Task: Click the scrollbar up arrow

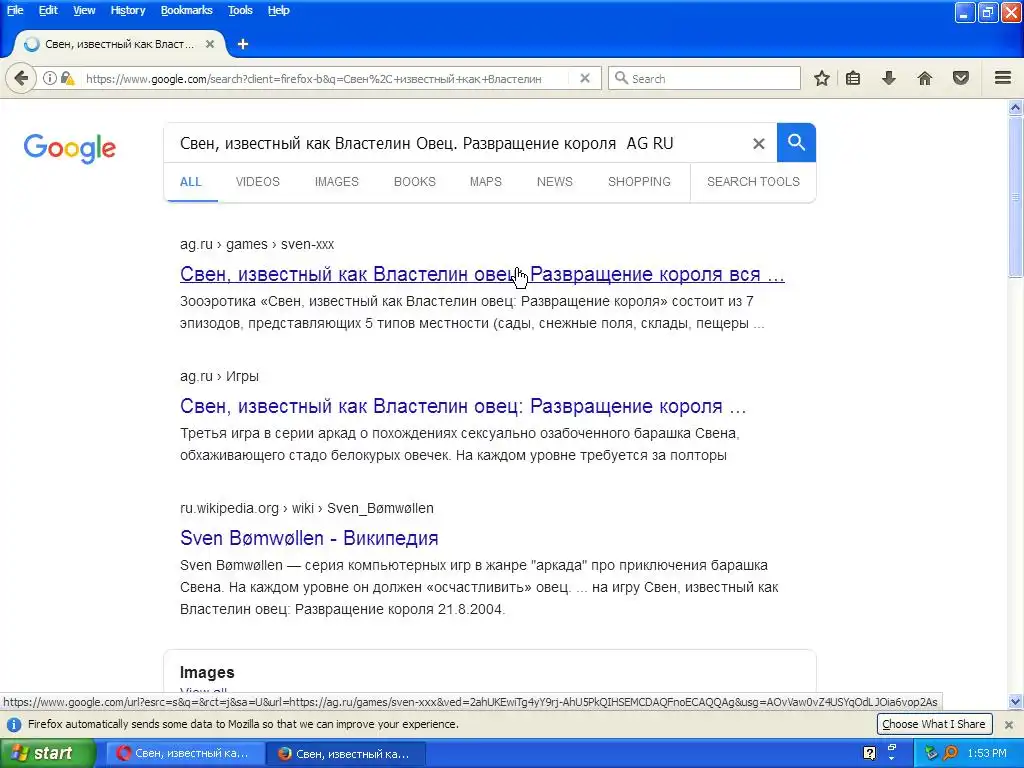Action: (x=1016, y=107)
